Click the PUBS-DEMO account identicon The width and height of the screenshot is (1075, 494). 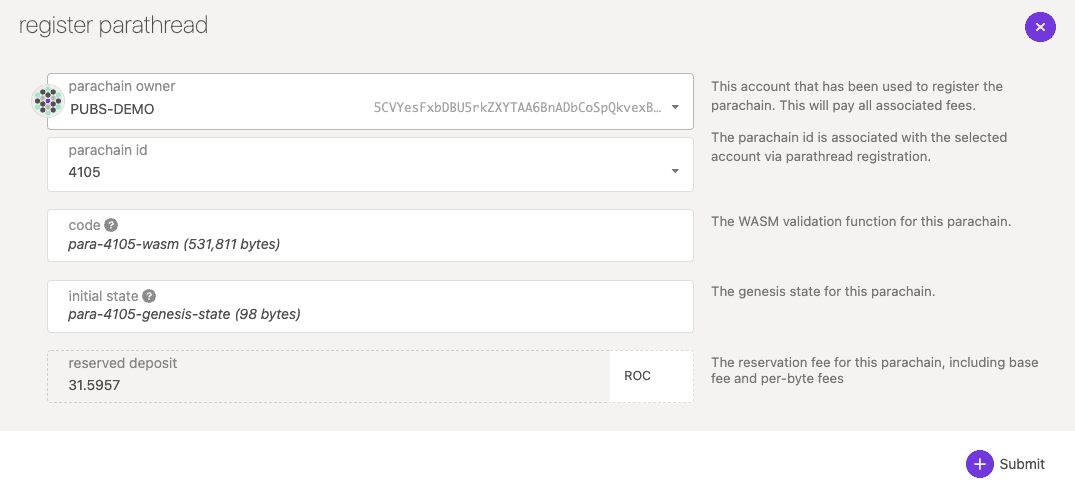(x=48, y=101)
